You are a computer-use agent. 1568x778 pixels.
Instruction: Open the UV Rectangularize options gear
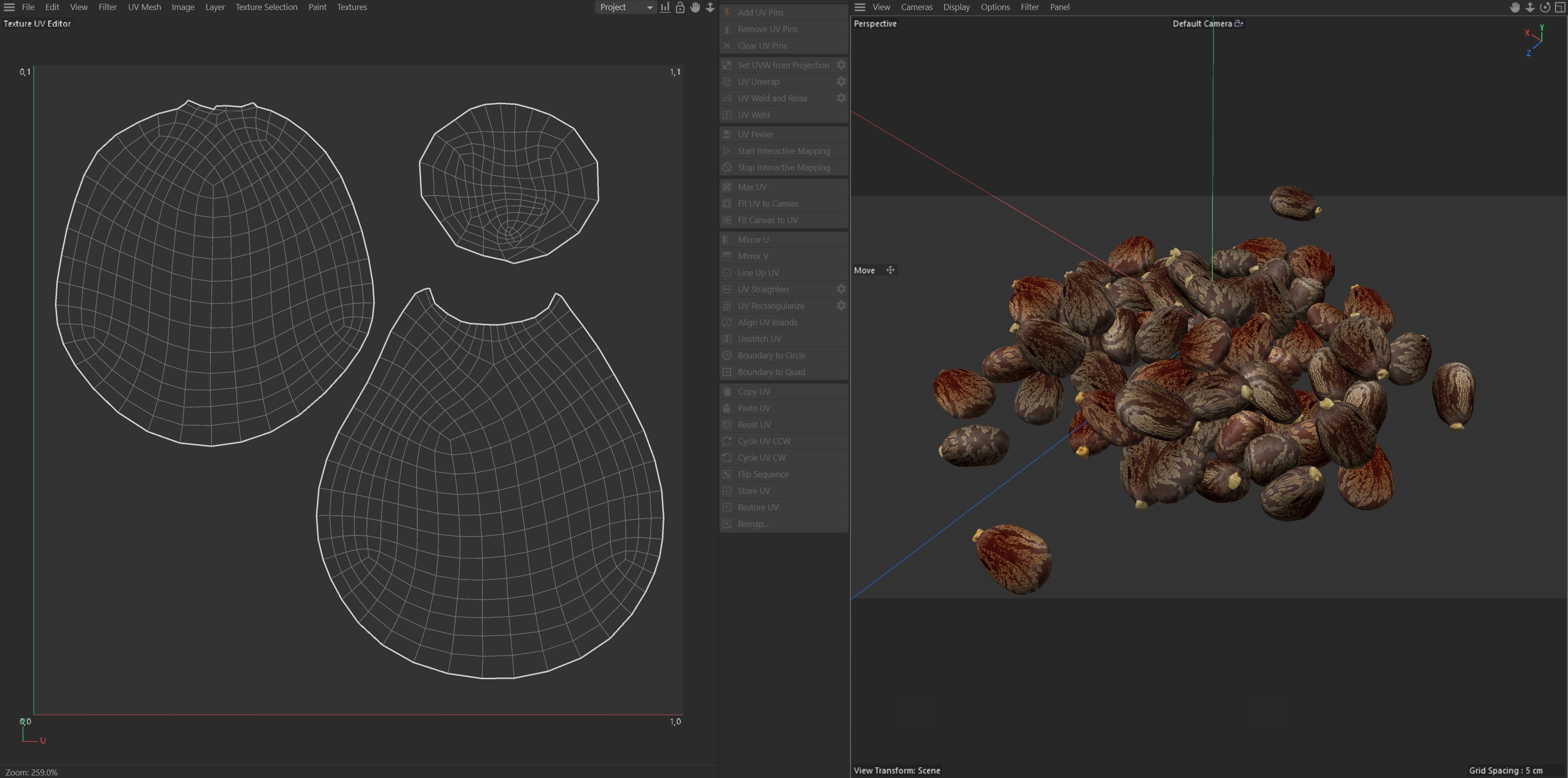click(840, 306)
